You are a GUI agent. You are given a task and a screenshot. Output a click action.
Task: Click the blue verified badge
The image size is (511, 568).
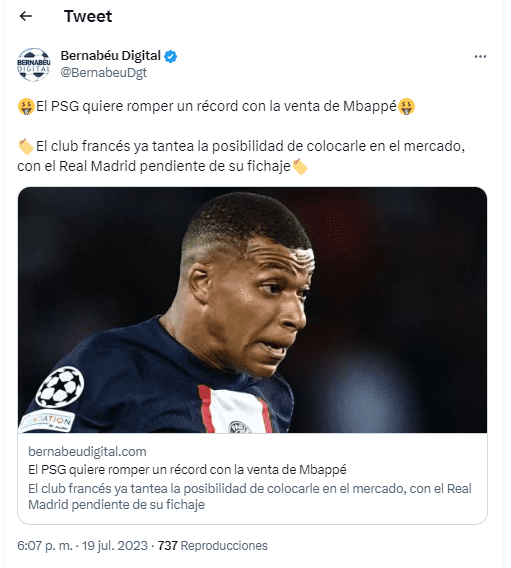point(171,57)
